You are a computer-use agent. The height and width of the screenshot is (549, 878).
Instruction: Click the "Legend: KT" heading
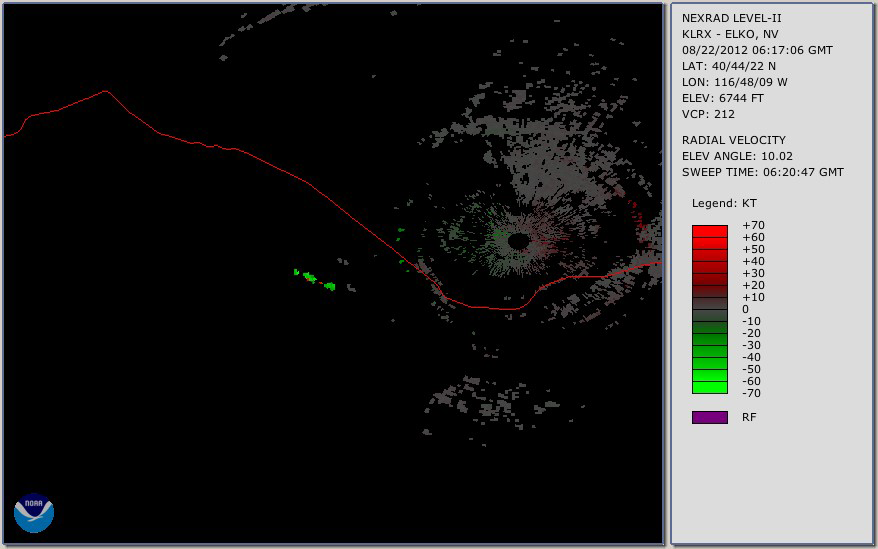tap(724, 203)
